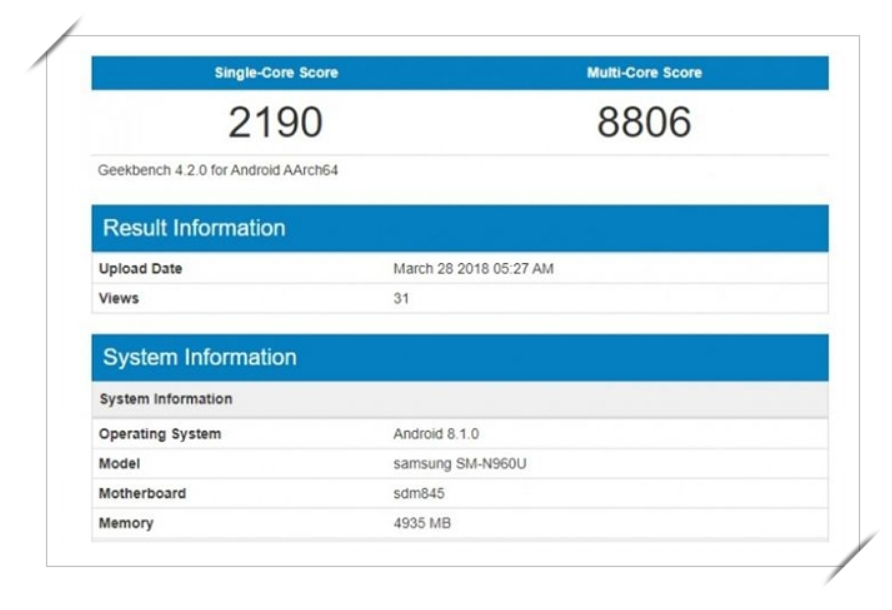Click the Geekbench 4.2.0 for Android AArch64 text
Image resolution: width=892 pixels, height=610 pixels.
point(218,170)
